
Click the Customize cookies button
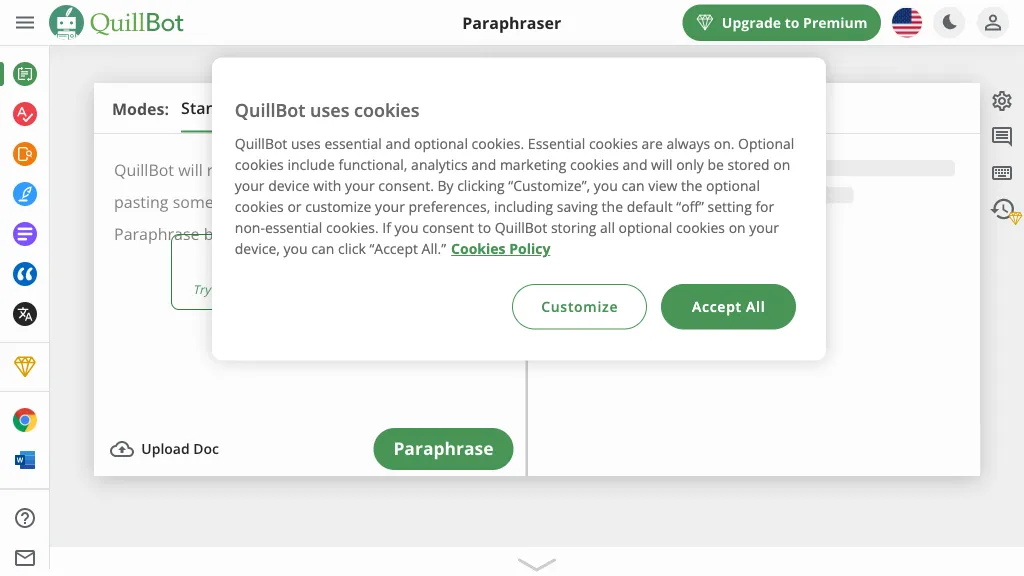tap(579, 307)
